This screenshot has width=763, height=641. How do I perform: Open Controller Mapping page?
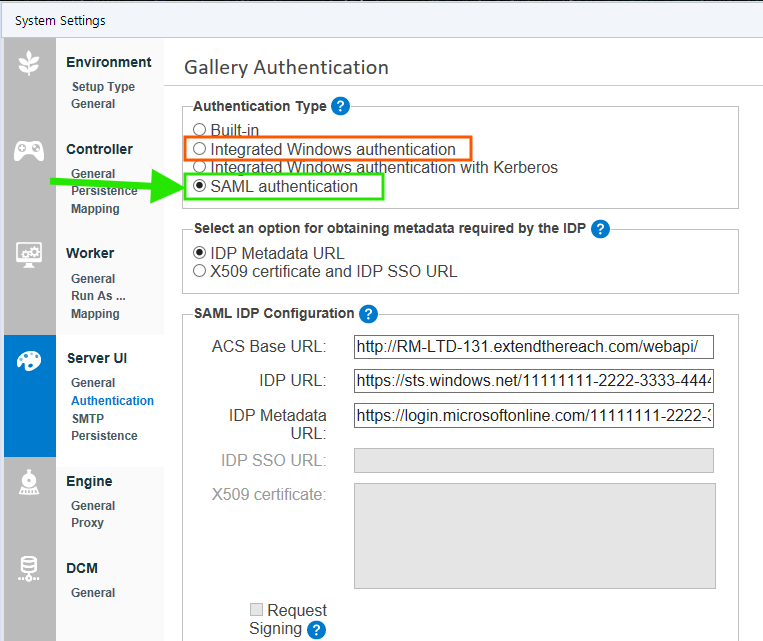[95, 209]
